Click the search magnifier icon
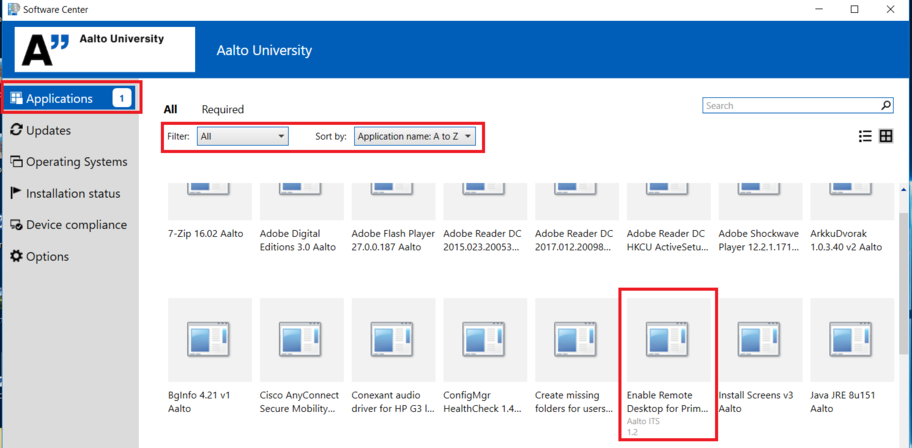Viewport: 912px width, 448px height. pos(886,105)
